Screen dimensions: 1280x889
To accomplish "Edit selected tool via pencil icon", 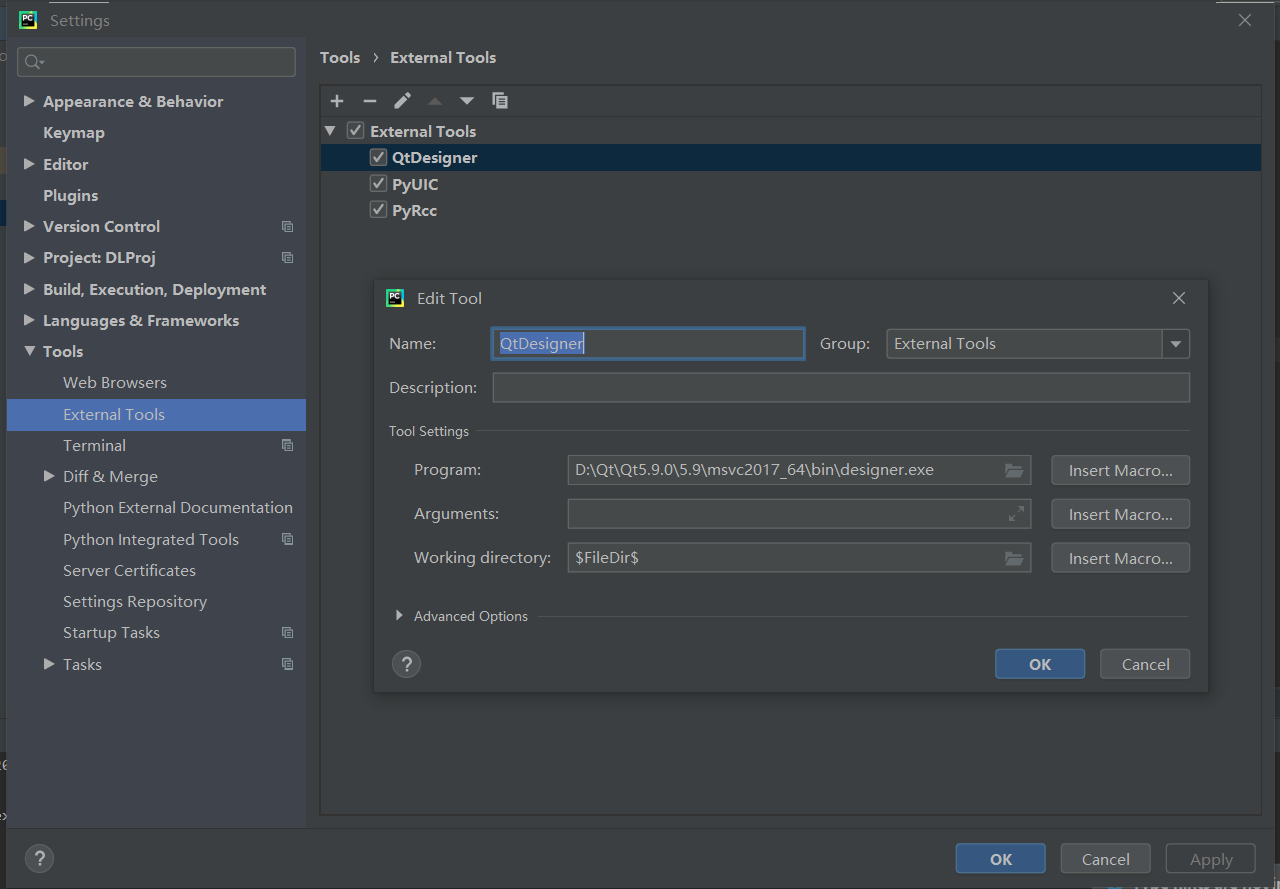I will point(402,100).
